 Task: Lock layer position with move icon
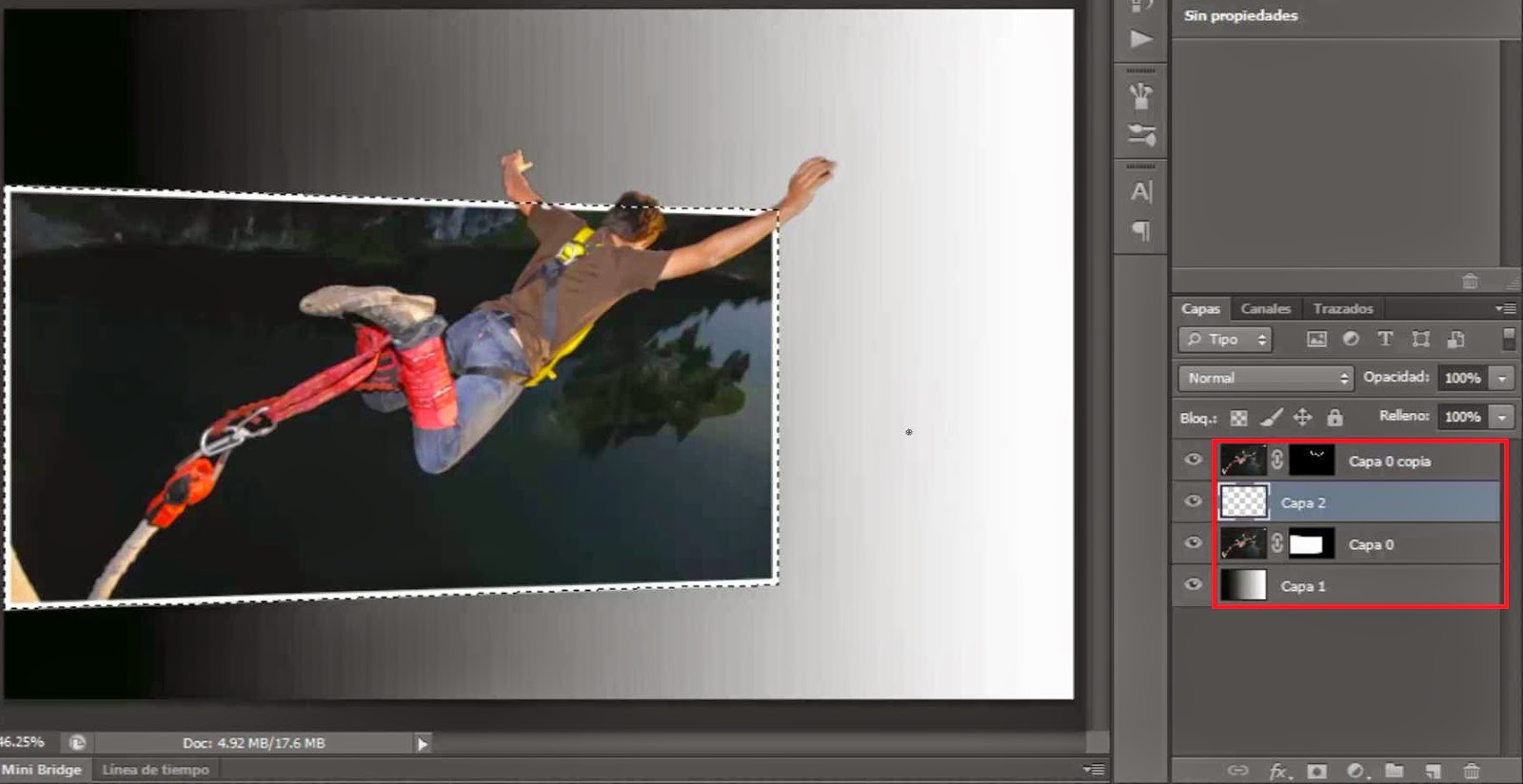click(x=1302, y=417)
